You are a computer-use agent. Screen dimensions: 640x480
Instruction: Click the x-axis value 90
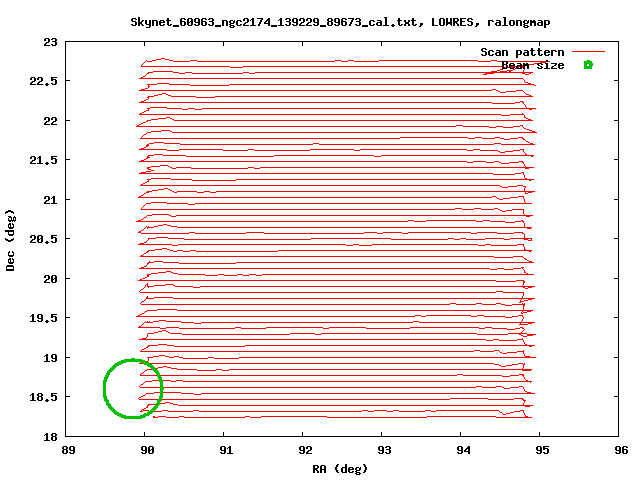pos(147,450)
